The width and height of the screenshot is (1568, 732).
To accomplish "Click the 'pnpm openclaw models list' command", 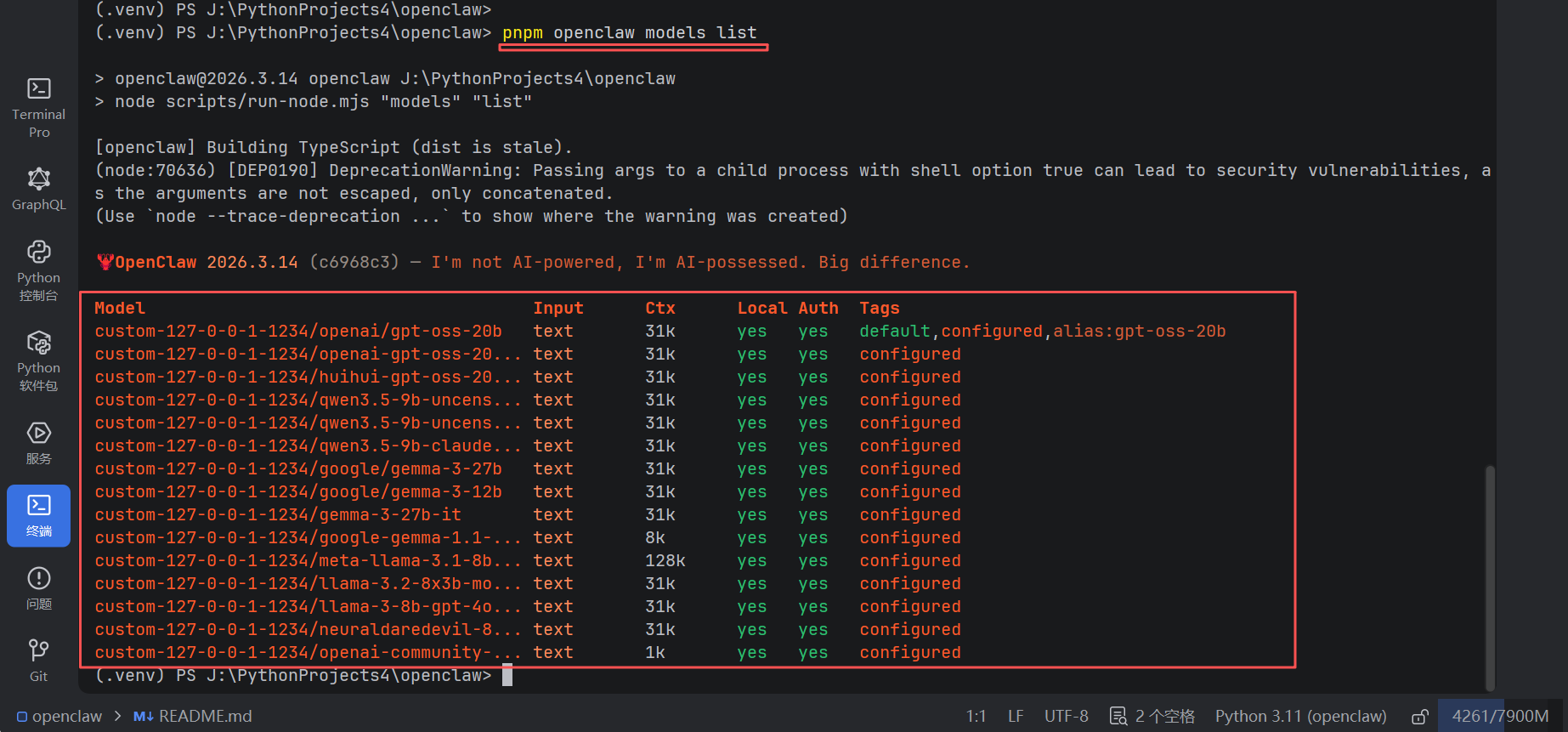I will pyautogui.click(x=629, y=32).
